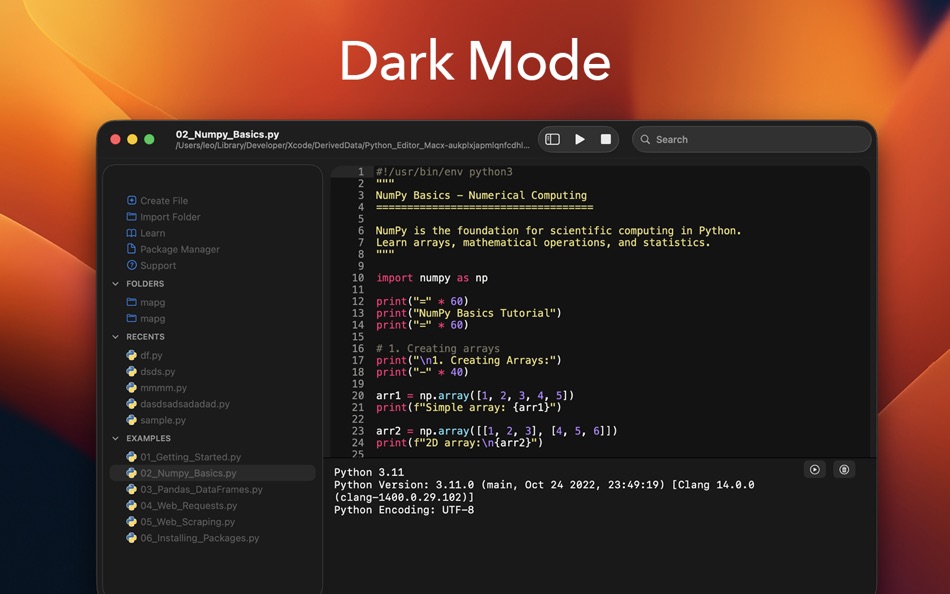The height and width of the screenshot is (594, 950).
Task: Clear console output with the trash icon
Action: [844, 469]
